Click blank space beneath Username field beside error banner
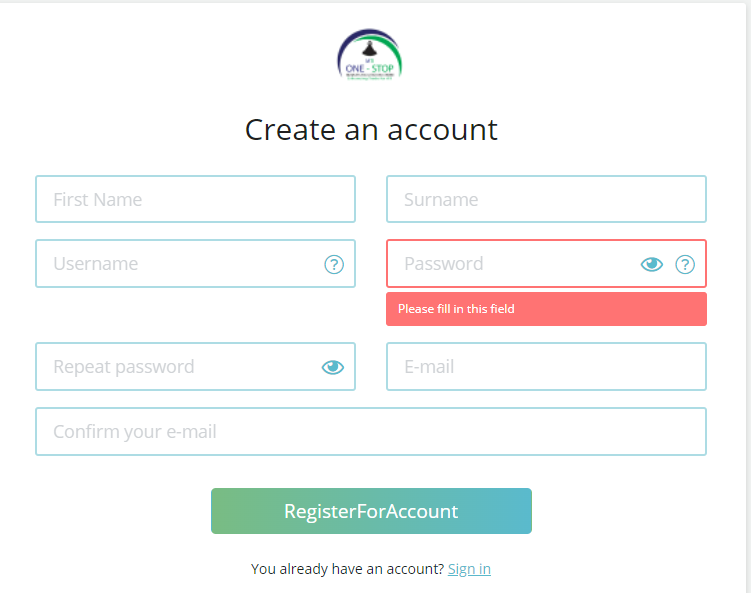Viewport: 751px width, 593px height. (195, 315)
